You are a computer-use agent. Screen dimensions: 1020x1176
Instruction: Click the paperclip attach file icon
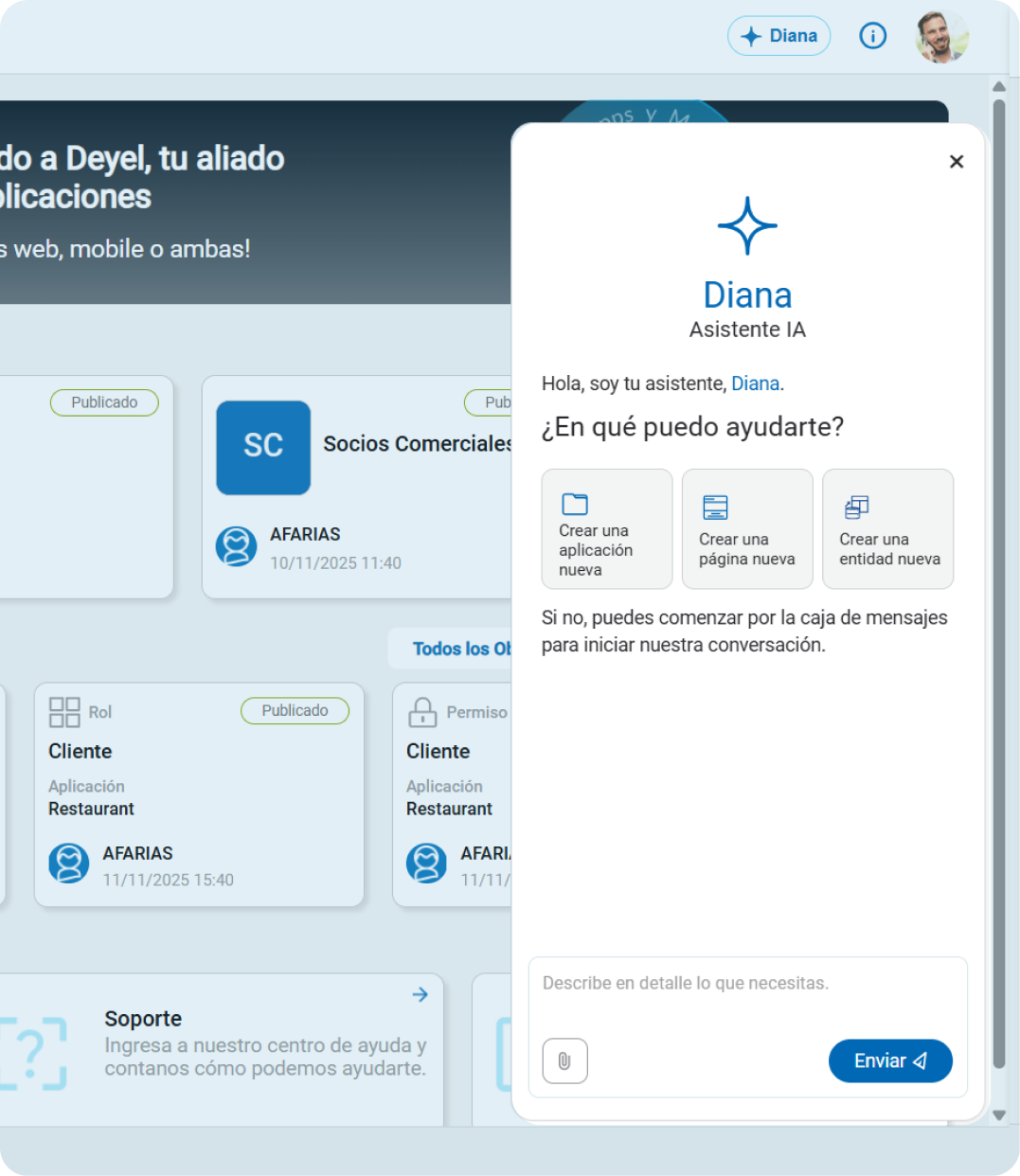pos(564,1060)
